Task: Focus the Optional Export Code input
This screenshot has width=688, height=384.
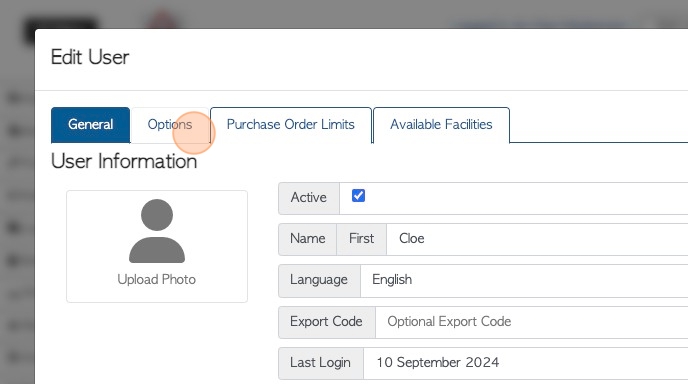Action: [x=531, y=322]
